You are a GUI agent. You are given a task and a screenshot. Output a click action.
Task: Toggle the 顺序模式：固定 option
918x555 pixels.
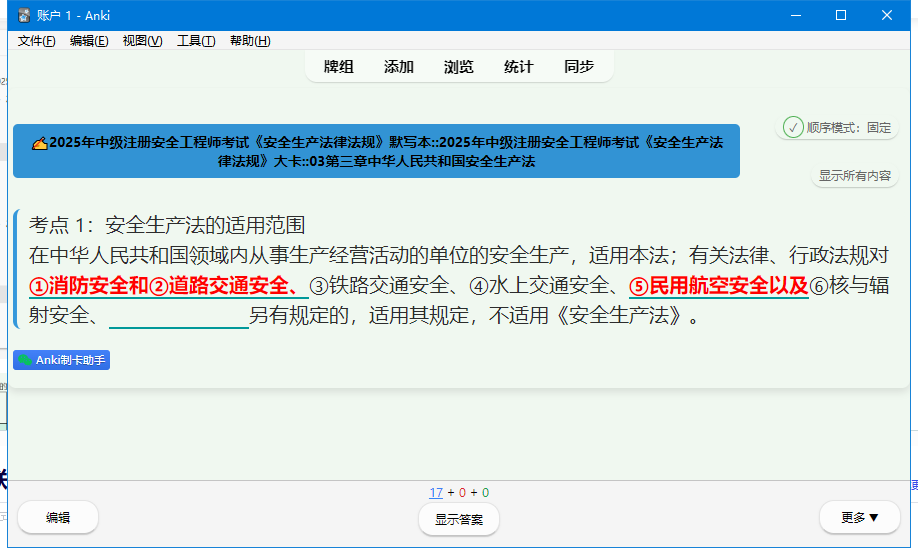click(837, 127)
